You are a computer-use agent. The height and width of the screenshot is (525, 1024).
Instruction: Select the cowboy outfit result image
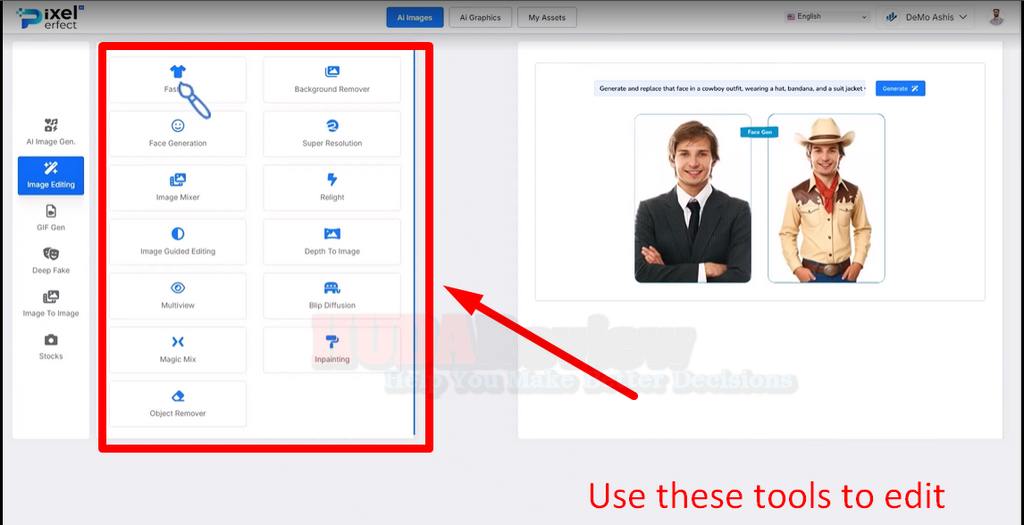826,199
